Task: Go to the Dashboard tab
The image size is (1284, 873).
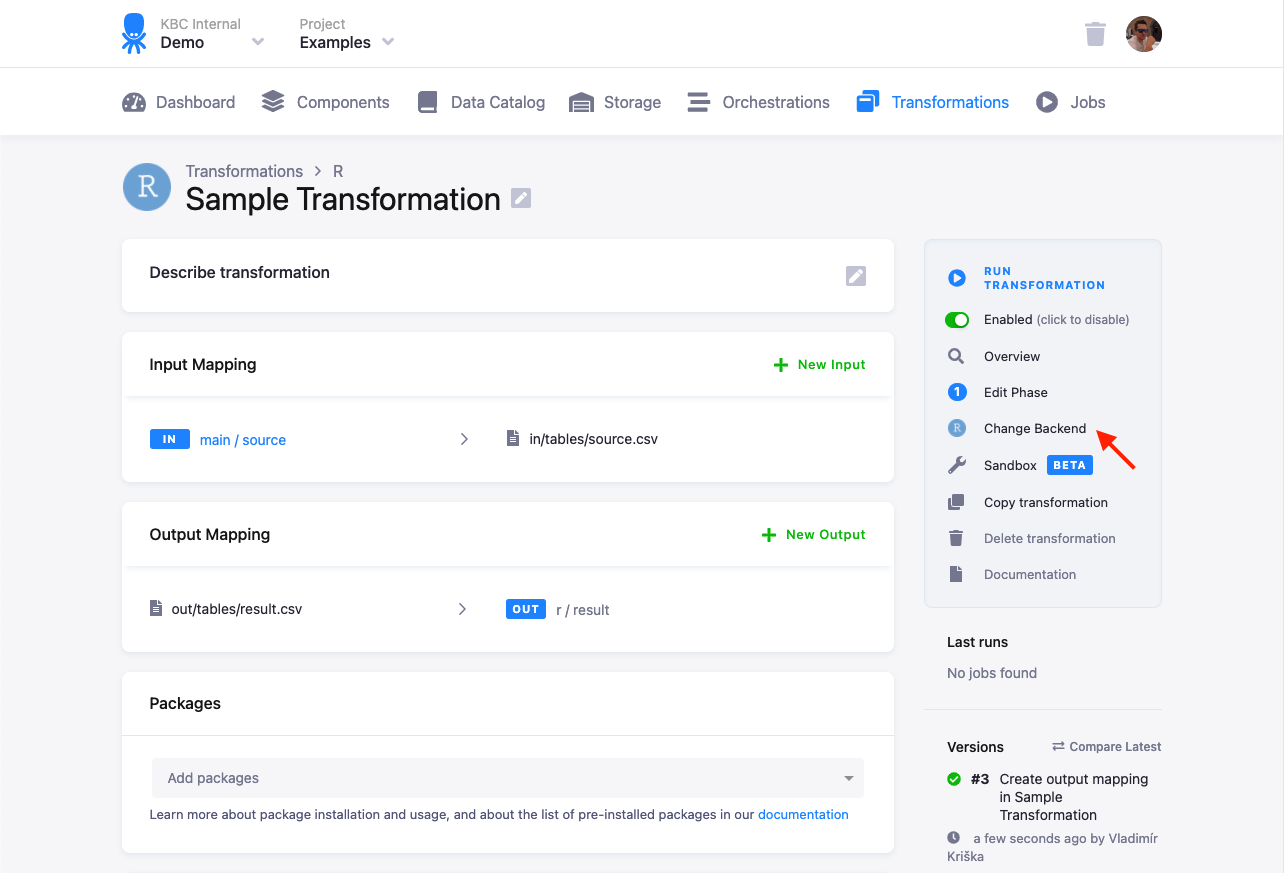Action: (x=178, y=102)
